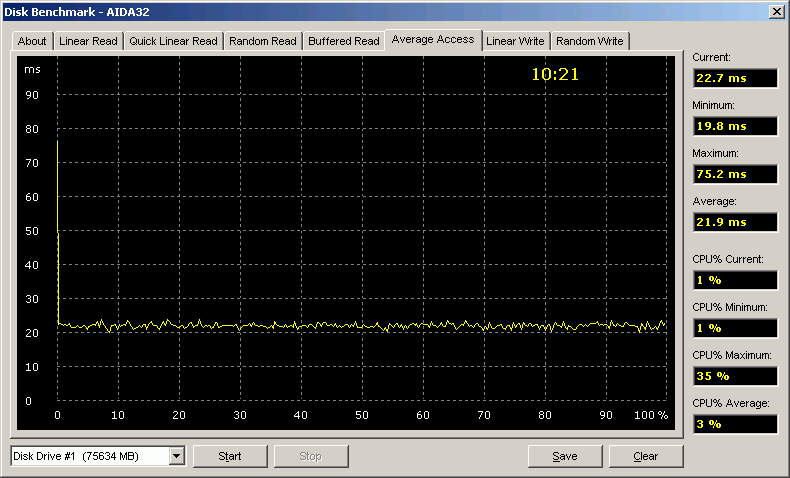
Task: Go to the Random Read tab
Action: click(262, 41)
